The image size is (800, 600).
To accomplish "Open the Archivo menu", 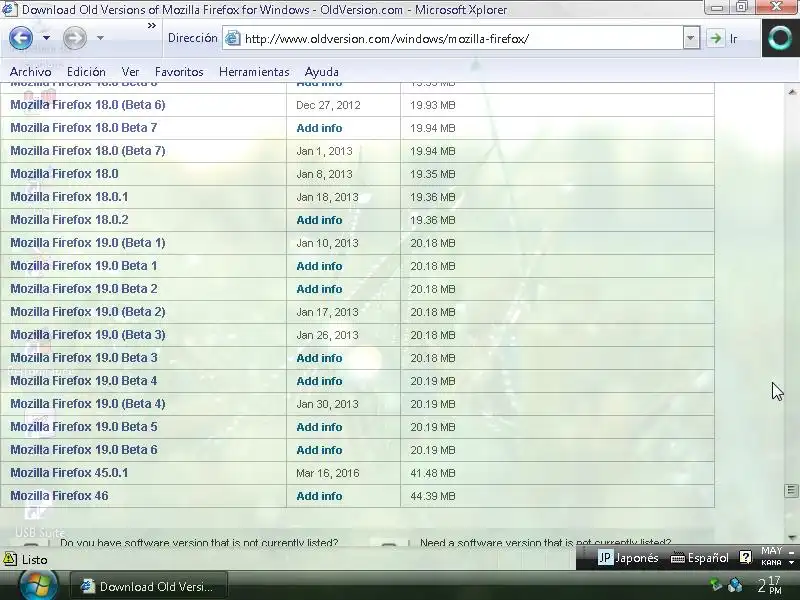I will point(31,72).
